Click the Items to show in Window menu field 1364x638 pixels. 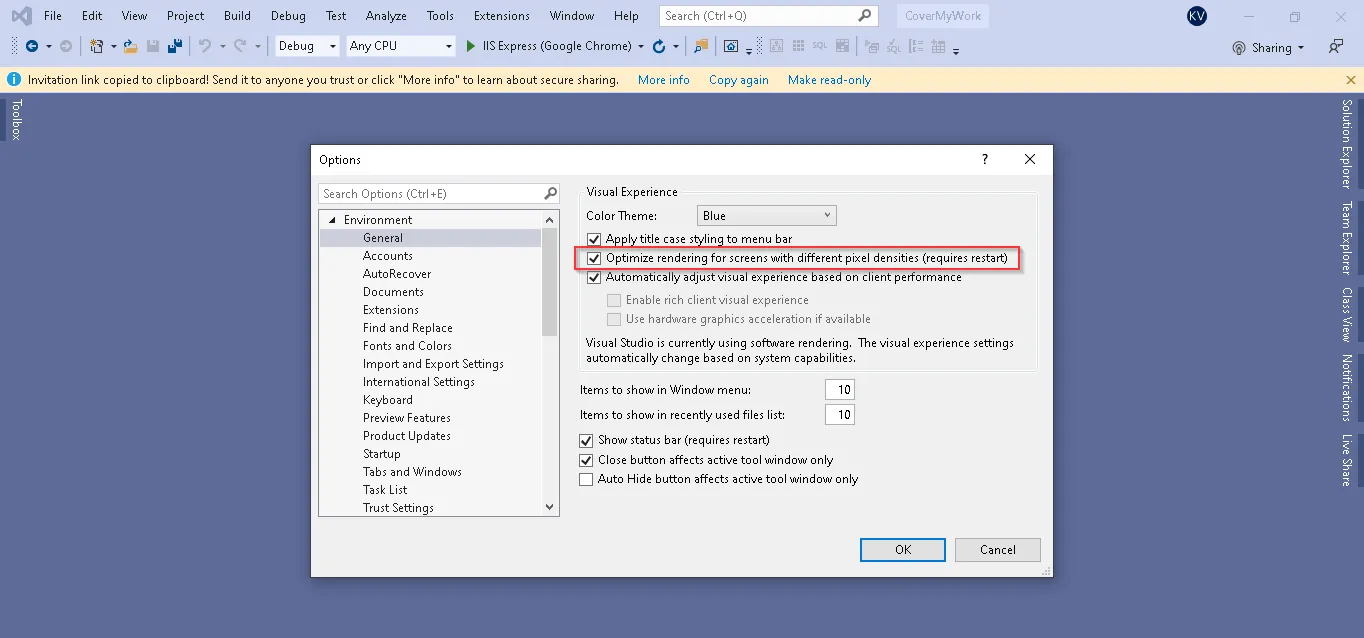pos(840,390)
